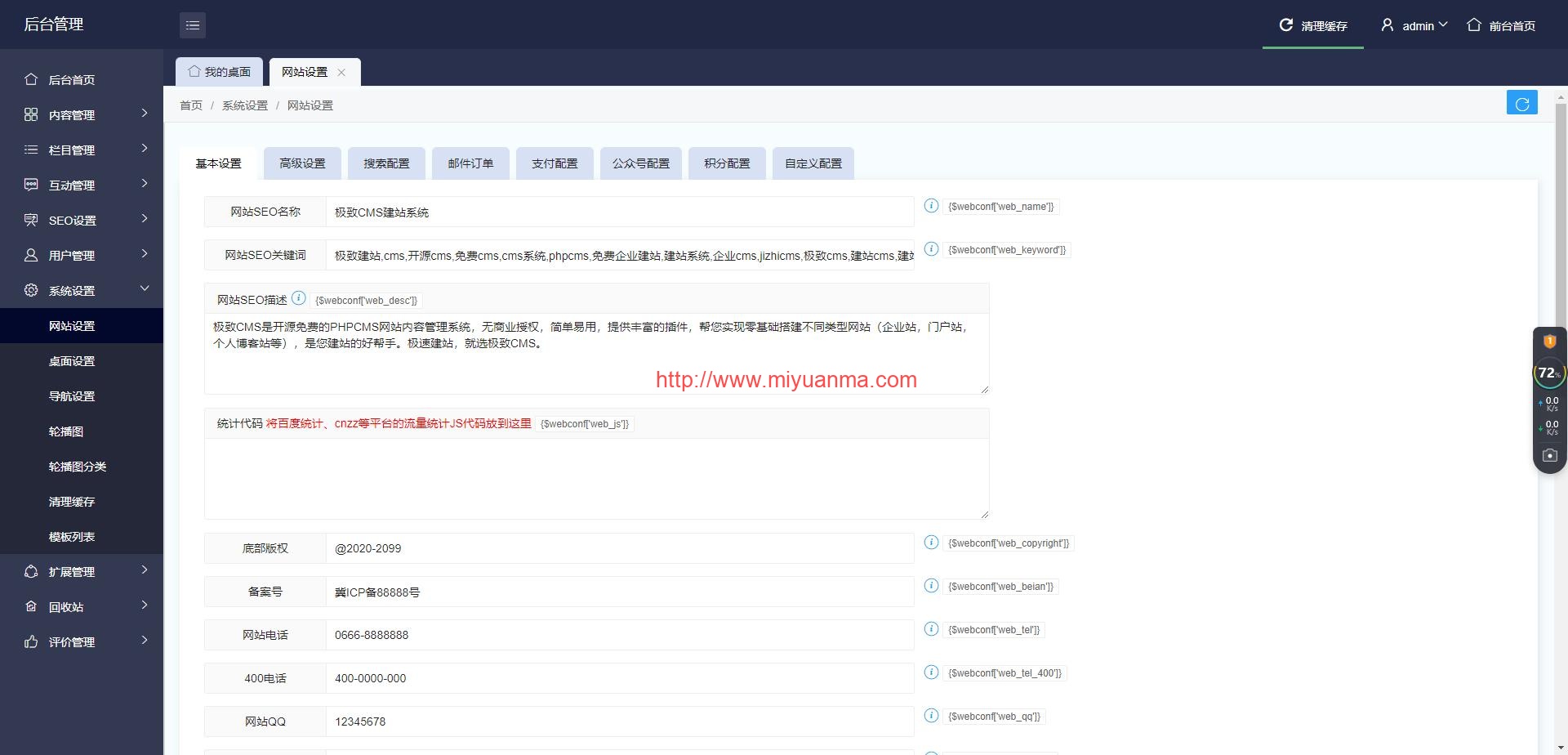Click the 互动管理 chat icon

click(x=31, y=185)
